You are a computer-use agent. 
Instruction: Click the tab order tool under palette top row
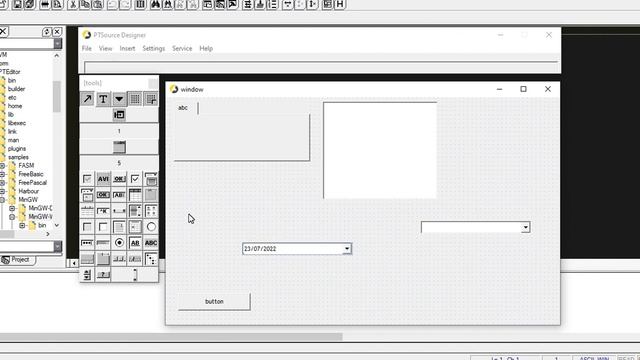click(119, 115)
